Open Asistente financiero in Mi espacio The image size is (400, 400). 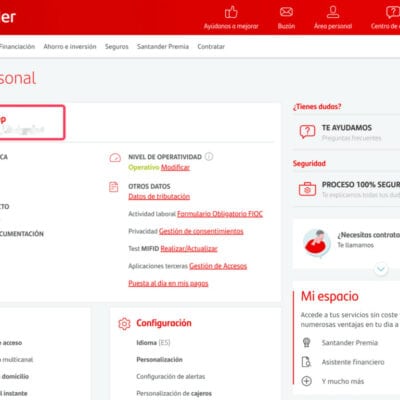click(x=353, y=362)
